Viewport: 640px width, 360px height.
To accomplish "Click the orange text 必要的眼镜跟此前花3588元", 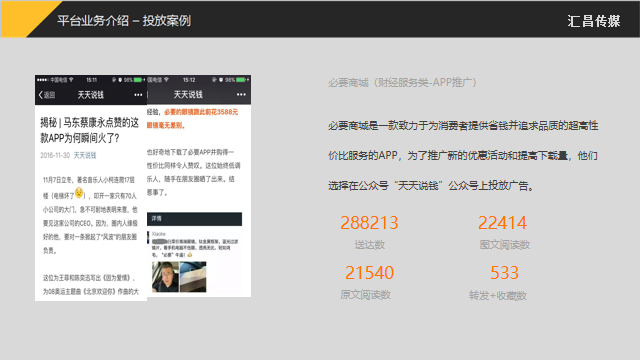I will point(201,112).
